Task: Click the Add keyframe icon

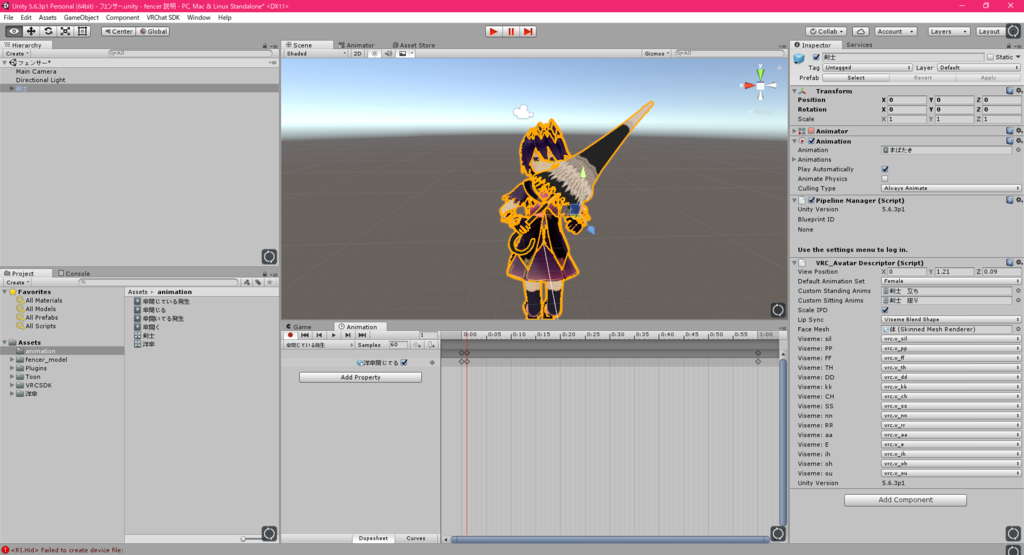Action: tap(417, 345)
